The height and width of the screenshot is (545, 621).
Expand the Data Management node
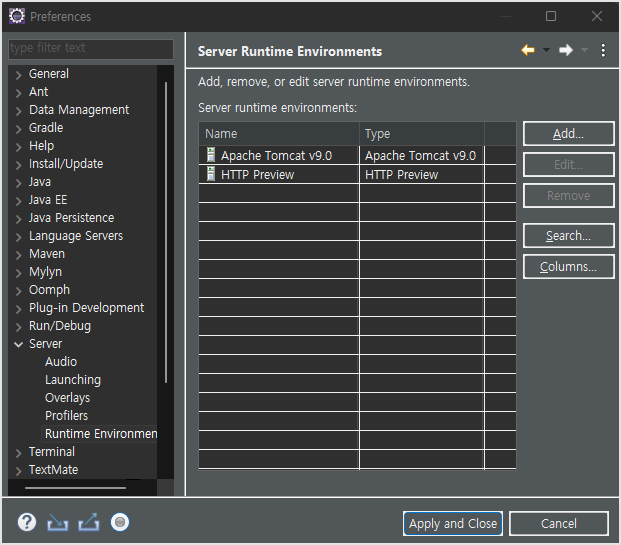tap(18, 111)
